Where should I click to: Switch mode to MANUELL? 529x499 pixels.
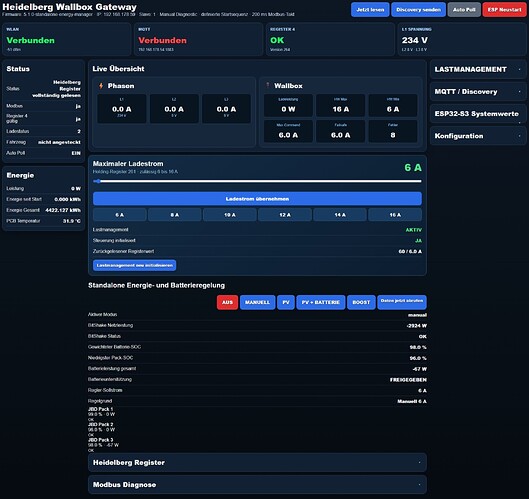[257, 302]
